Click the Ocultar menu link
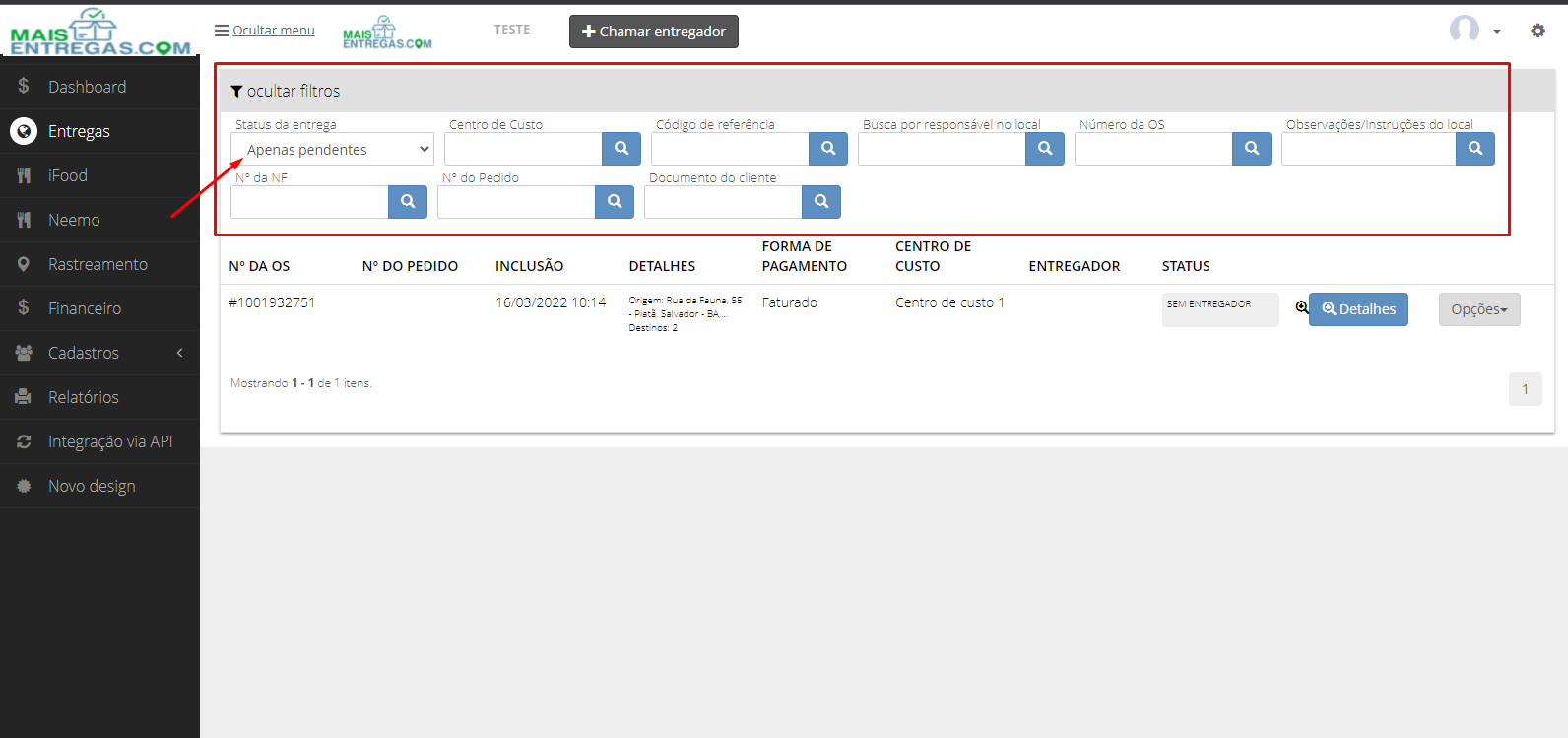 click(274, 31)
